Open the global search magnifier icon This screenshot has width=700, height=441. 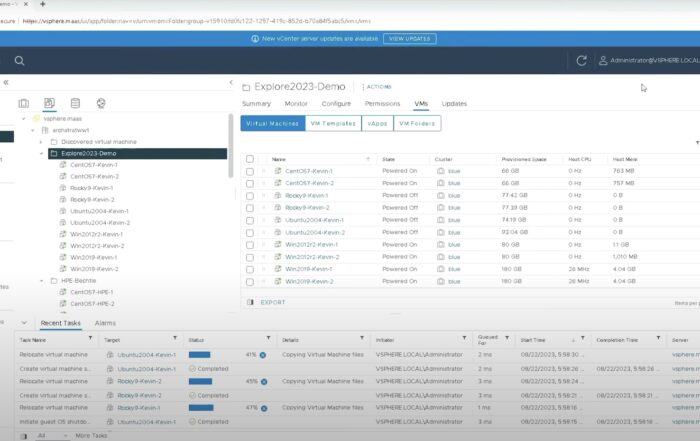(x=19, y=61)
